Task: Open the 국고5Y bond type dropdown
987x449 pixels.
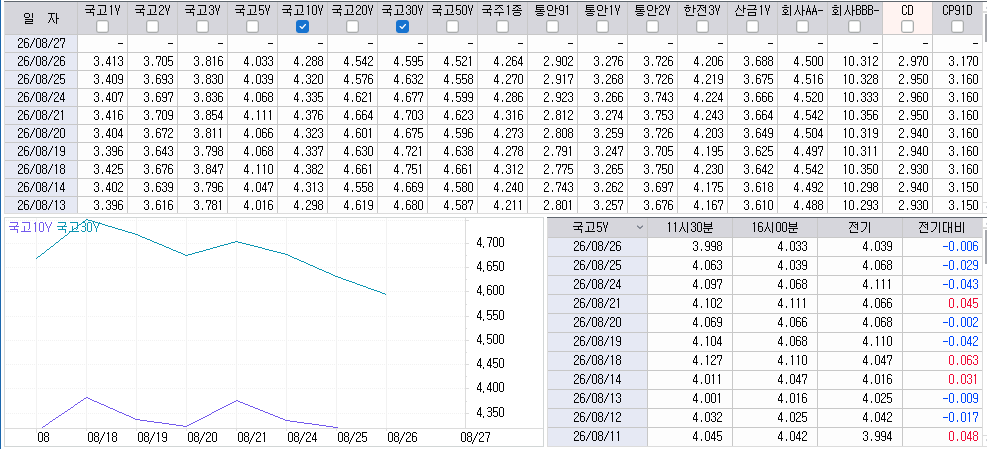Action: (x=640, y=228)
